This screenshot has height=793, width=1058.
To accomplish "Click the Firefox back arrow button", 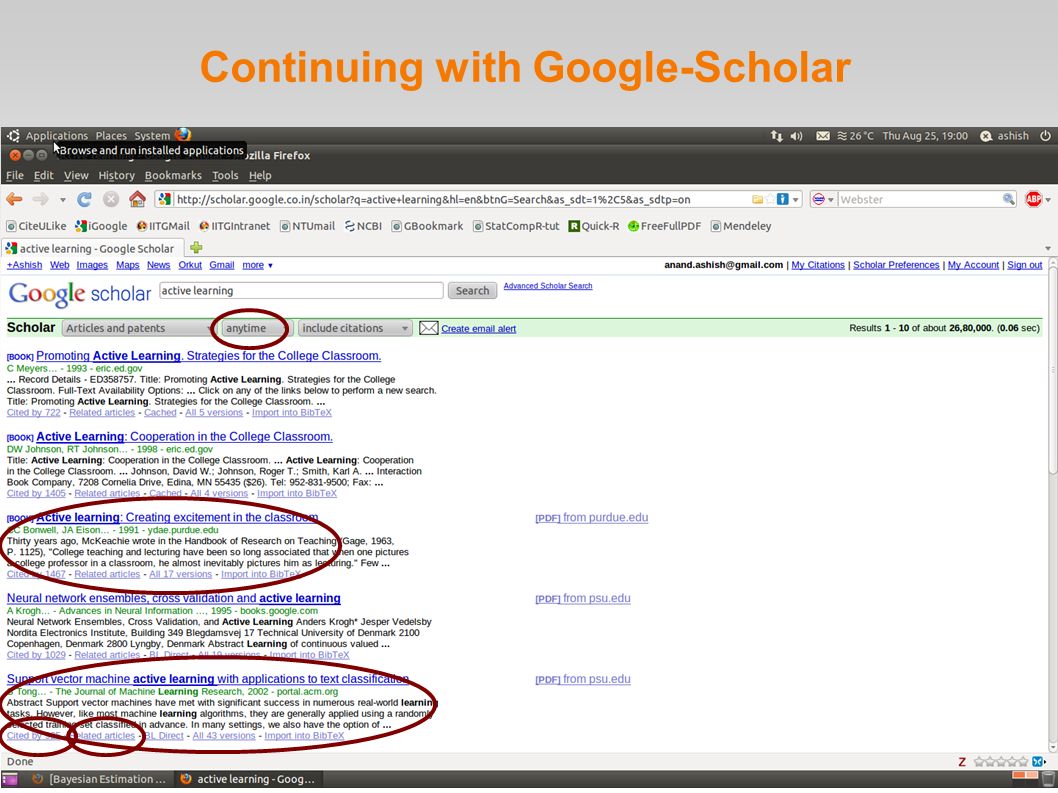I will click(14, 199).
